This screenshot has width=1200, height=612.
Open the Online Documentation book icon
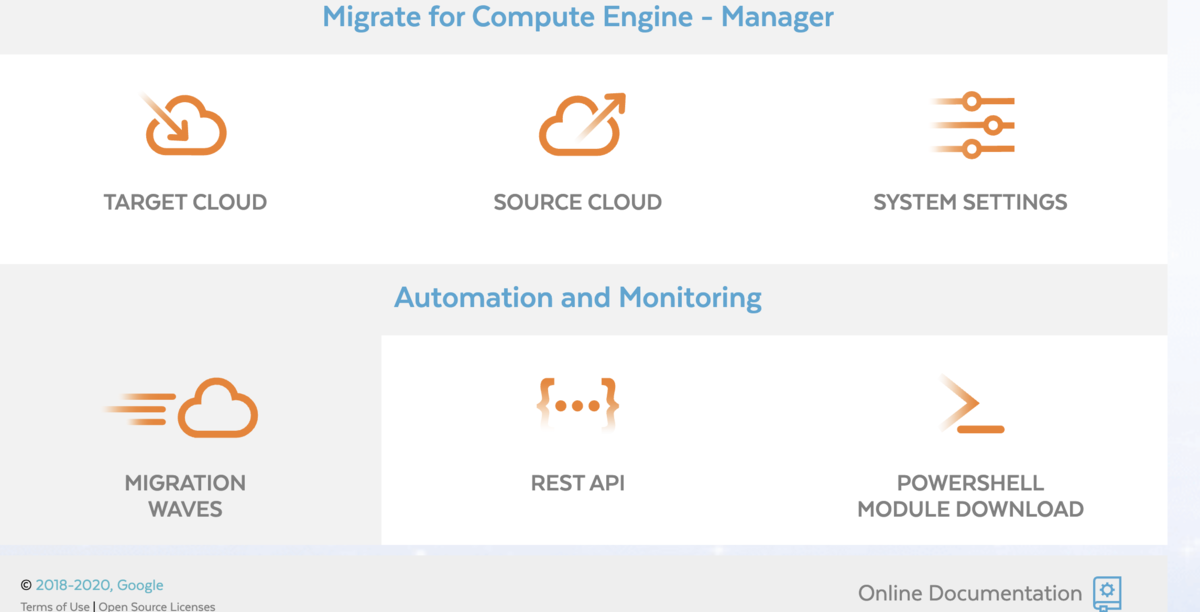coord(1107,591)
